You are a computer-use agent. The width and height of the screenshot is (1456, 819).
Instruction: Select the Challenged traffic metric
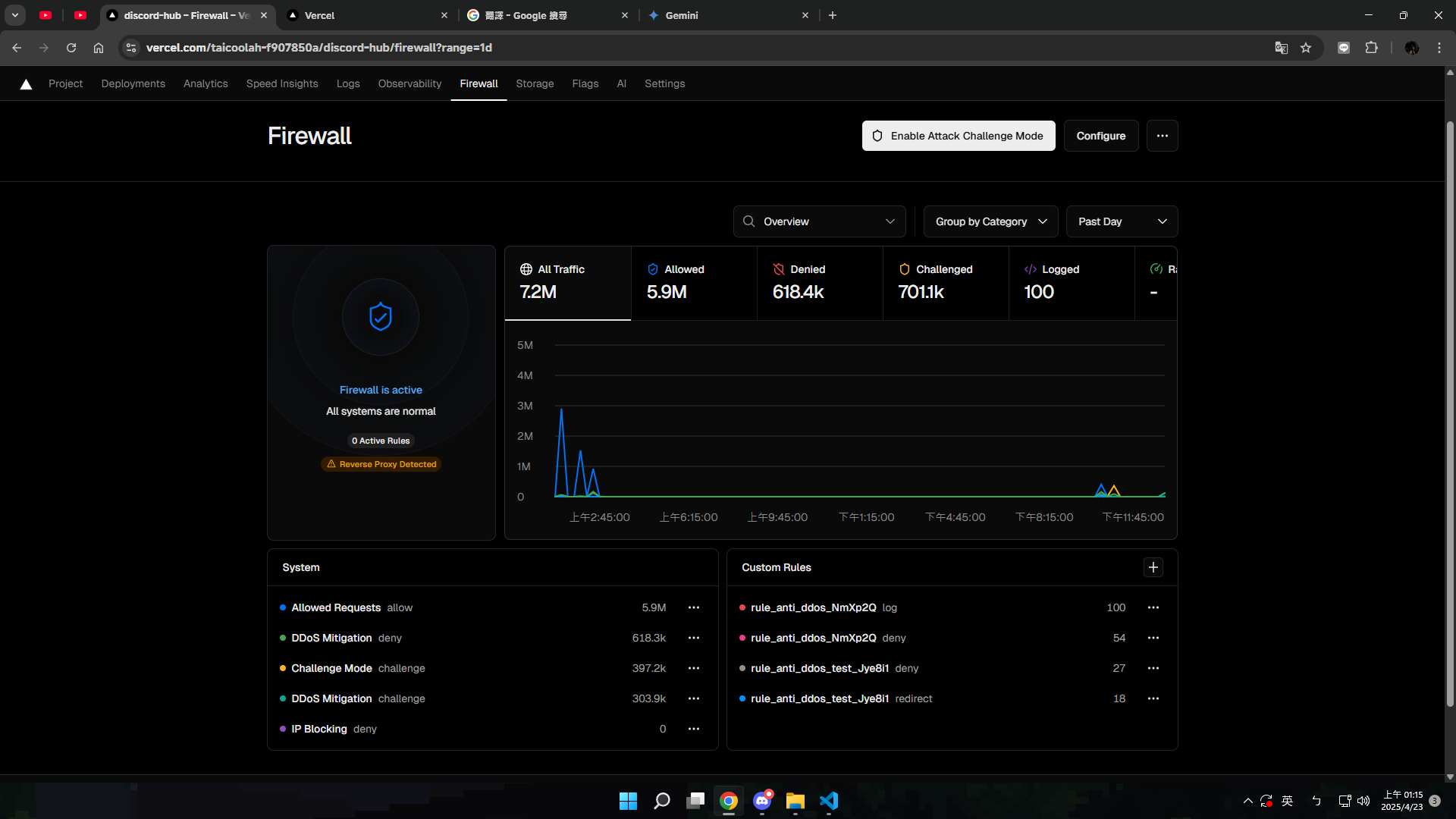(945, 282)
